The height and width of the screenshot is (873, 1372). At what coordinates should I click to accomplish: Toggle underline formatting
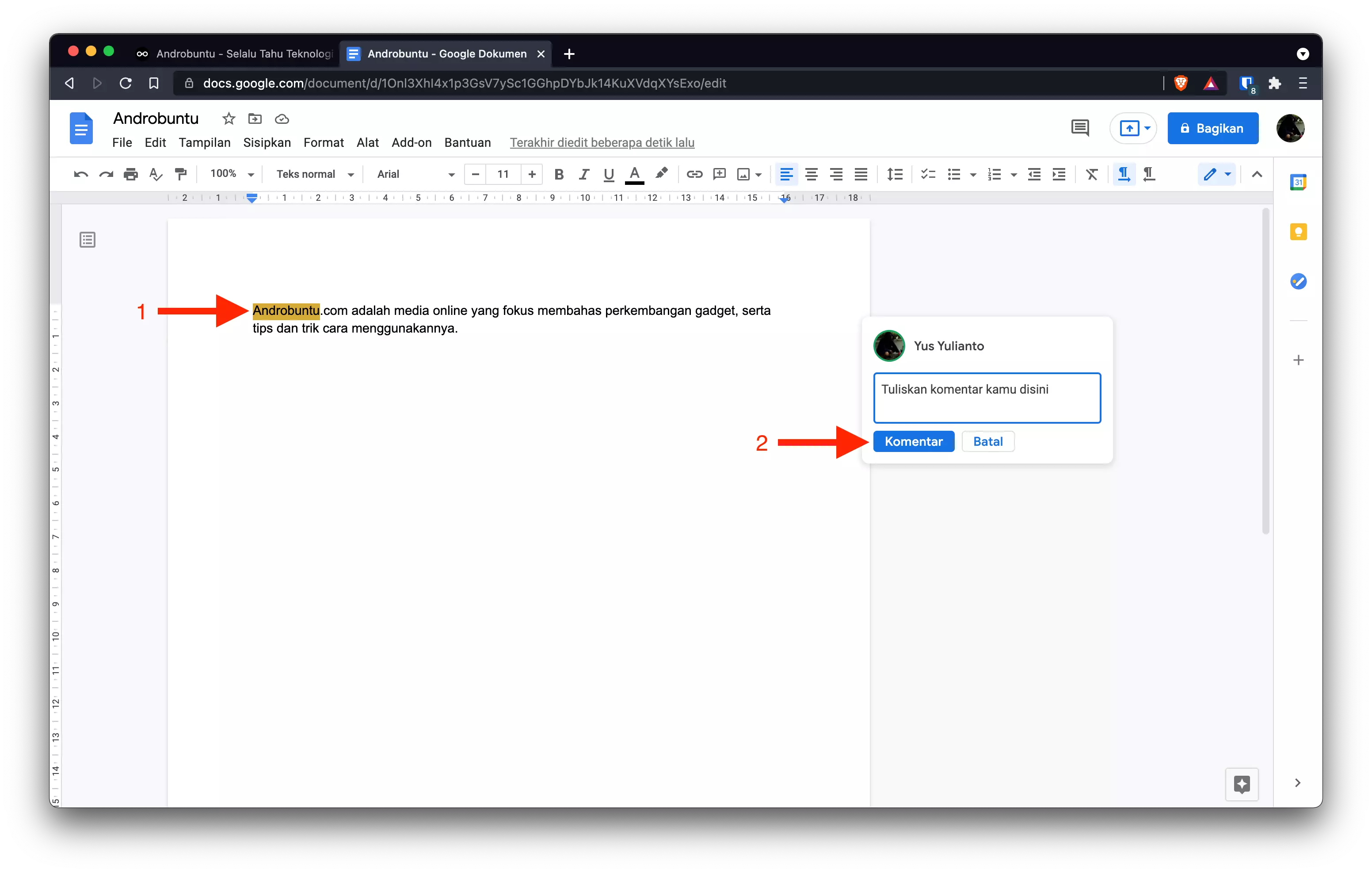pos(608,175)
